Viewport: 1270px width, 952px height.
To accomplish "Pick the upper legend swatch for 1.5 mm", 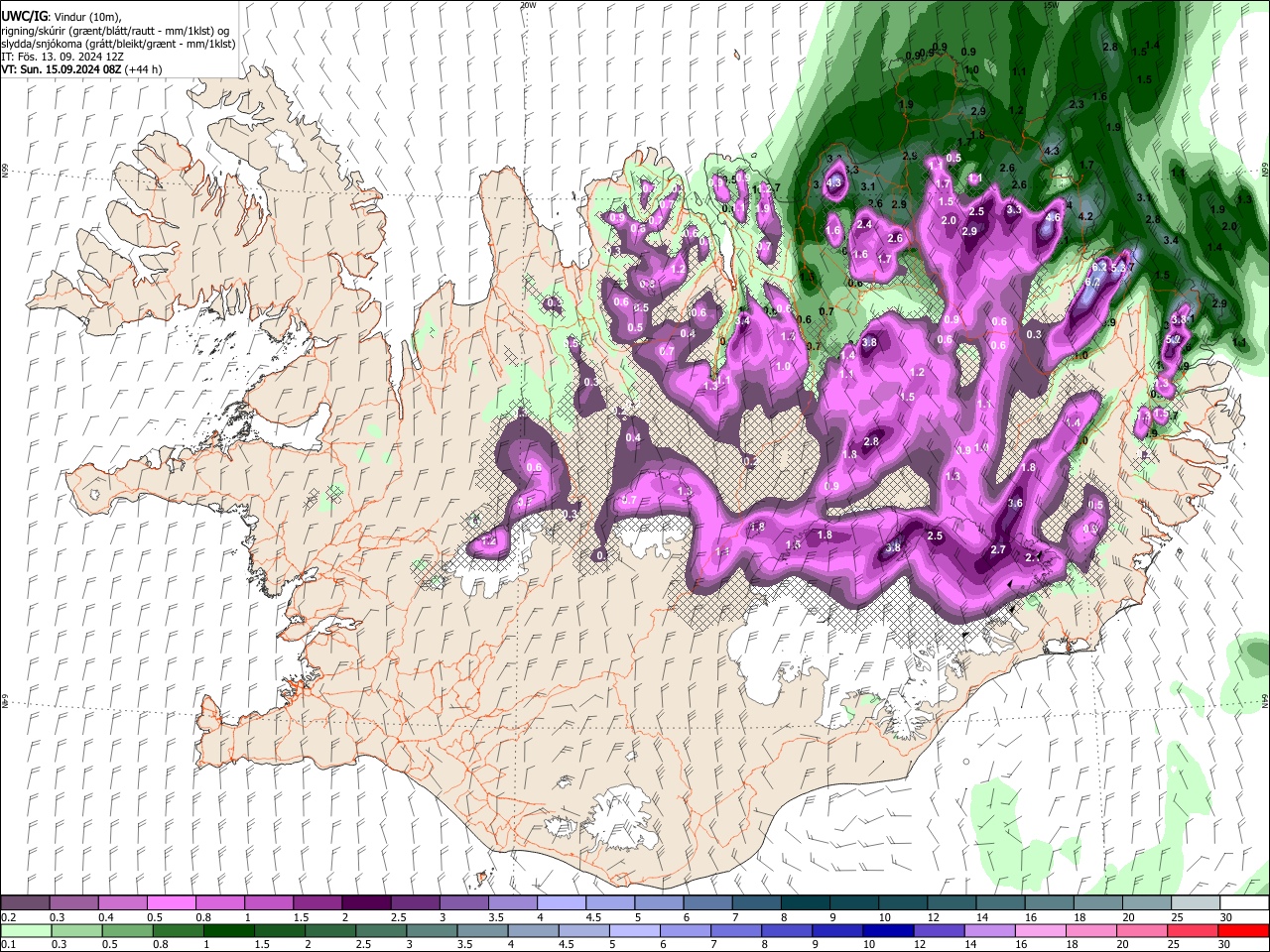I will coord(317,903).
